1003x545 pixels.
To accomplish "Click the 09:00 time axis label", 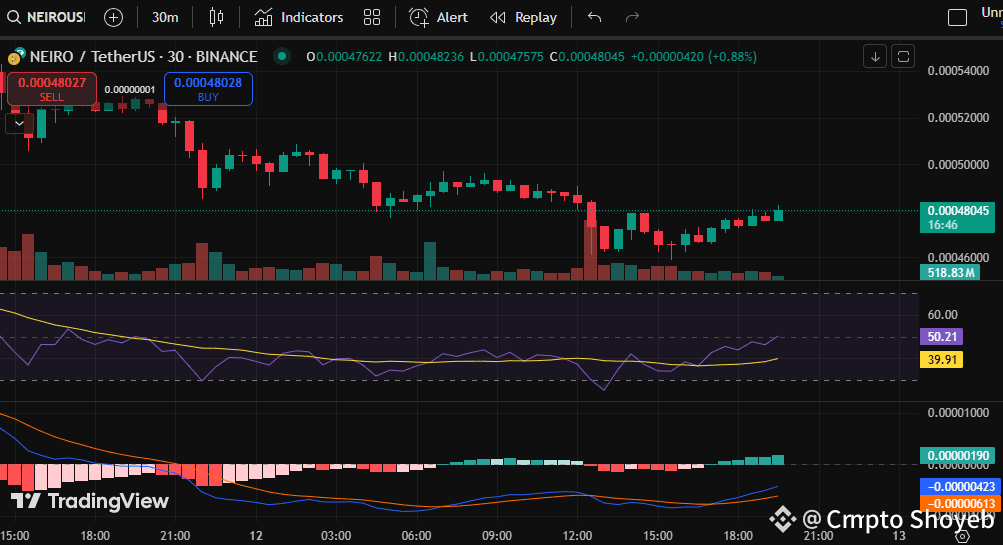I will click(496, 535).
